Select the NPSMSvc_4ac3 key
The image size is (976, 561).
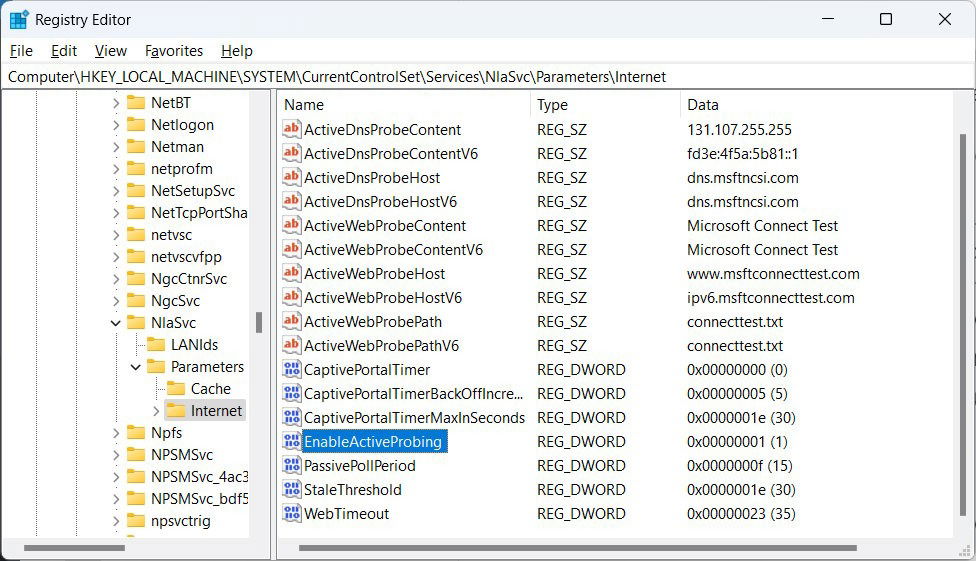(x=199, y=476)
